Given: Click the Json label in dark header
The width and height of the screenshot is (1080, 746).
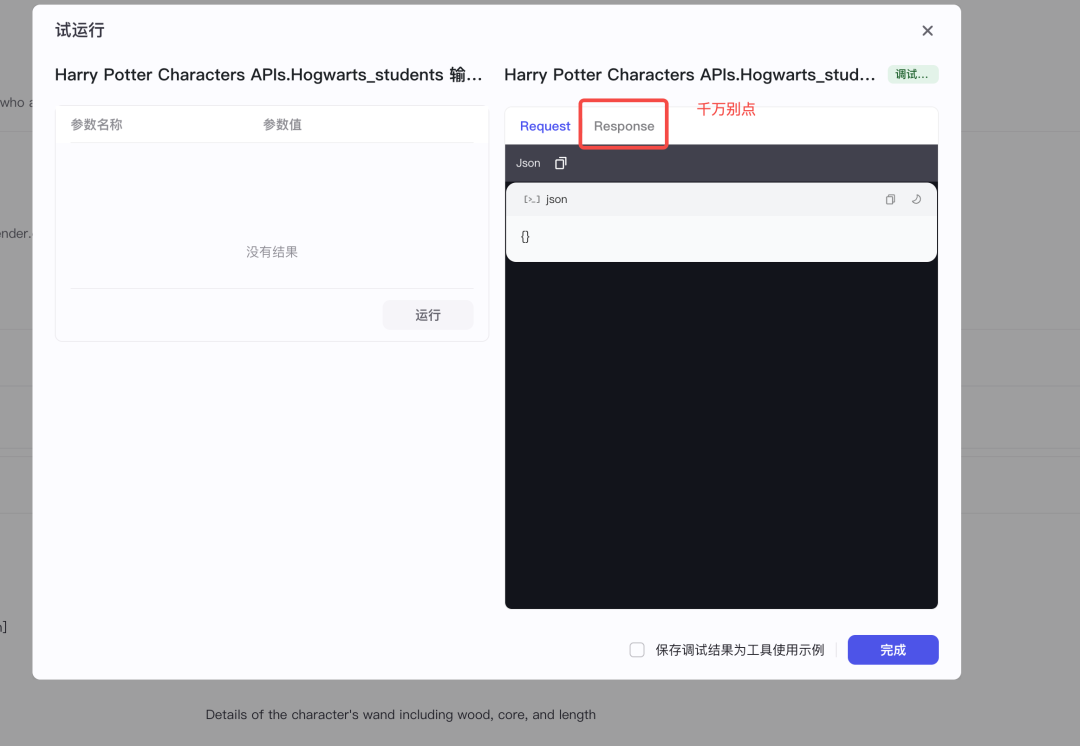Looking at the screenshot, I should [528, 163].
